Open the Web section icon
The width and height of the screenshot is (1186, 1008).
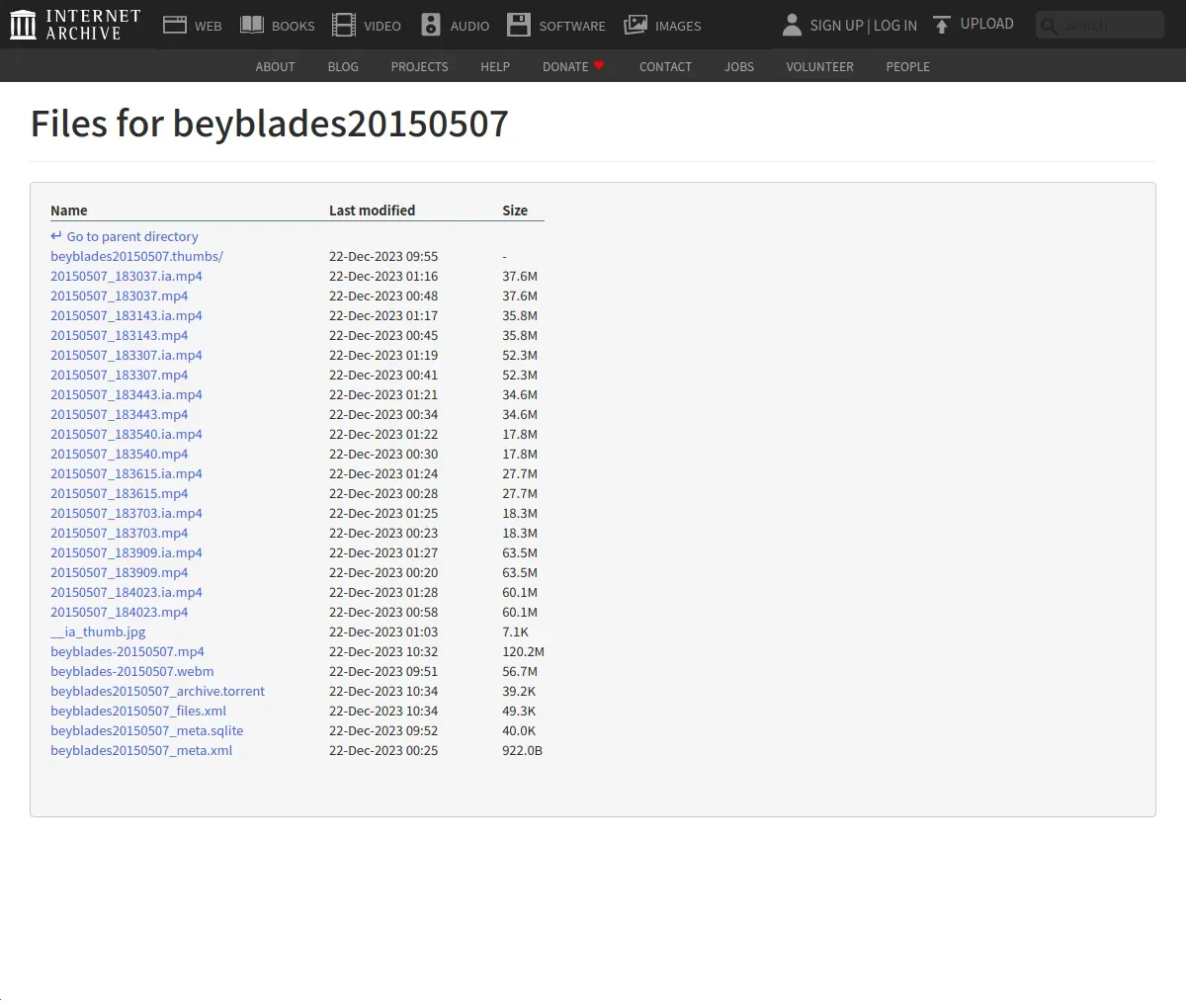tap(175, 25)
